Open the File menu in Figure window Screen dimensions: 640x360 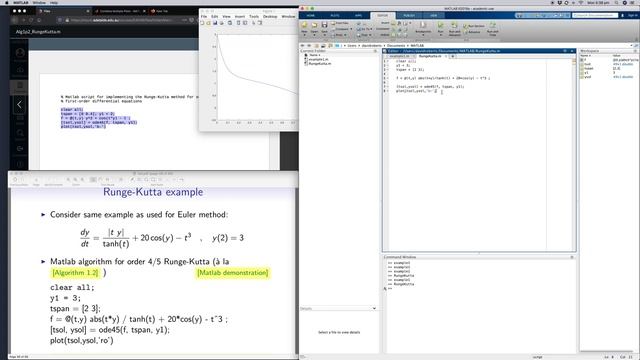point(204,16)
